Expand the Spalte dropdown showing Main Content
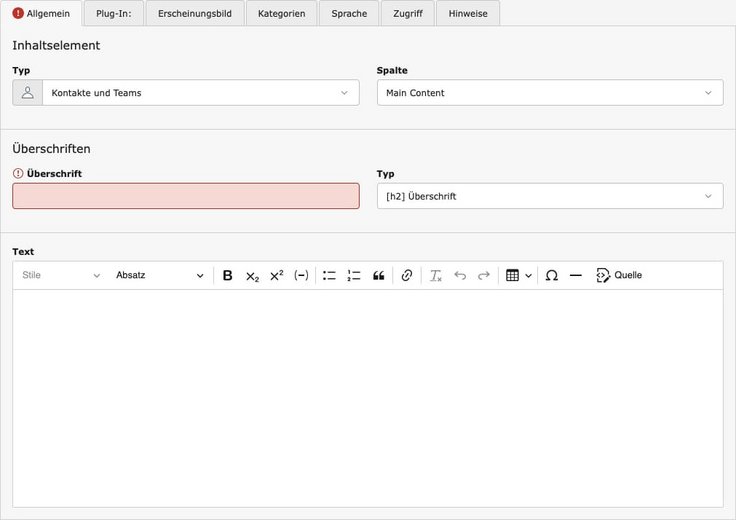This screenshot has height=520, width=736. [x=549, y=93]
